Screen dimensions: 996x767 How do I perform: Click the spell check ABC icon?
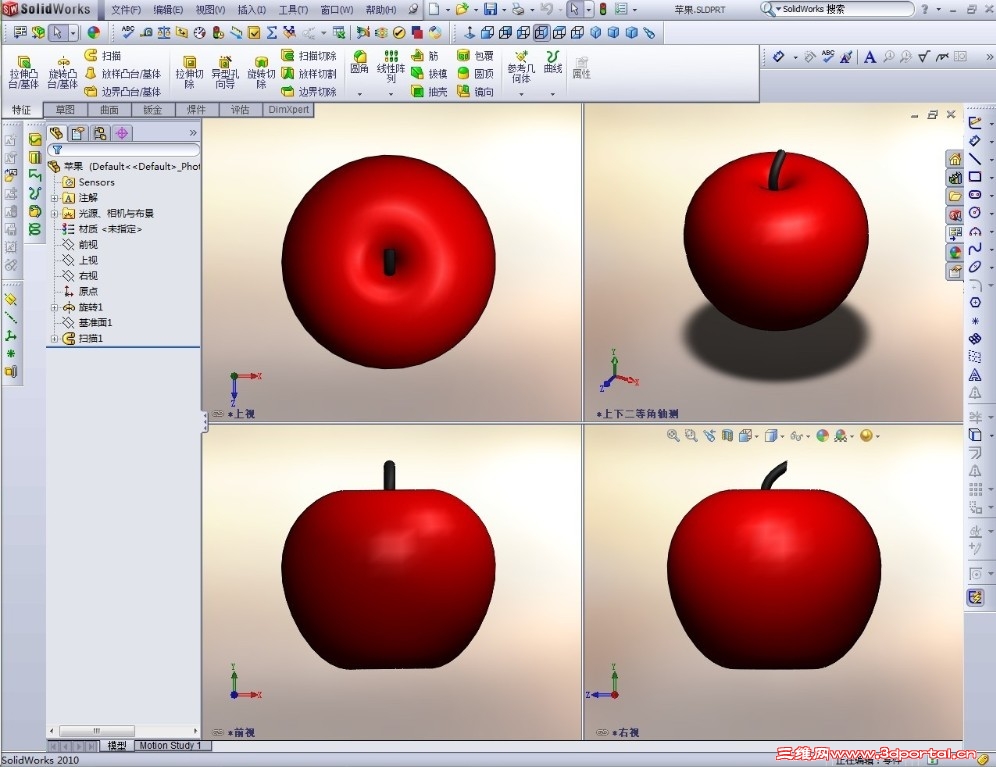[x=128, y=32]
